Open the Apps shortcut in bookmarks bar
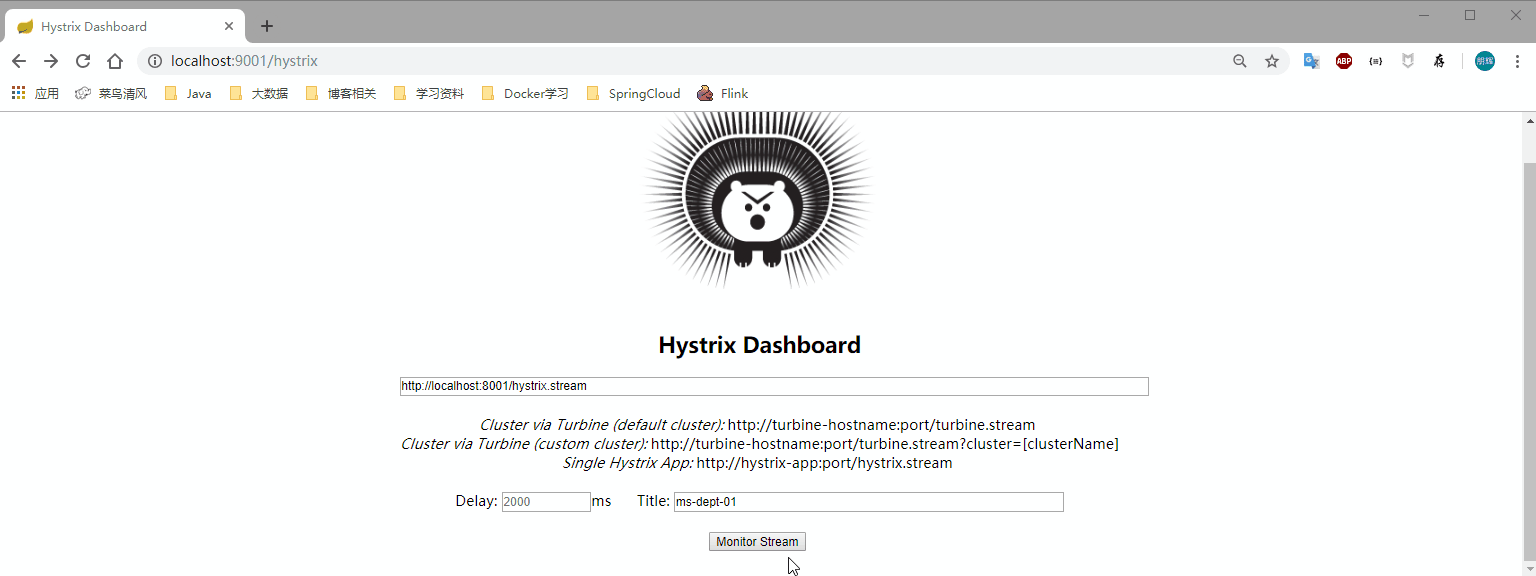Viewport: 1536px width, 576px height. coord(35,93)
